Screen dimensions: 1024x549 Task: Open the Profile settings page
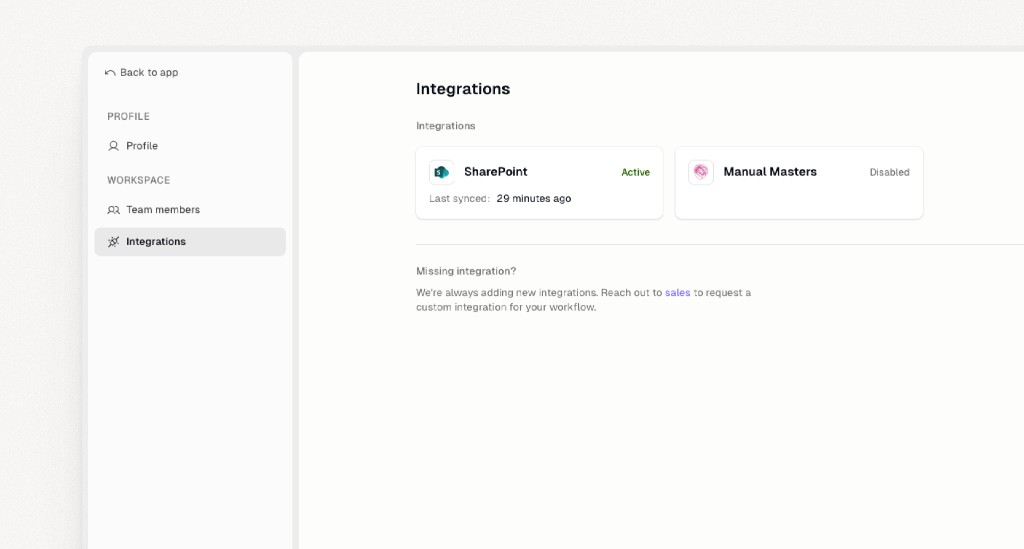(x=190, y=146)
